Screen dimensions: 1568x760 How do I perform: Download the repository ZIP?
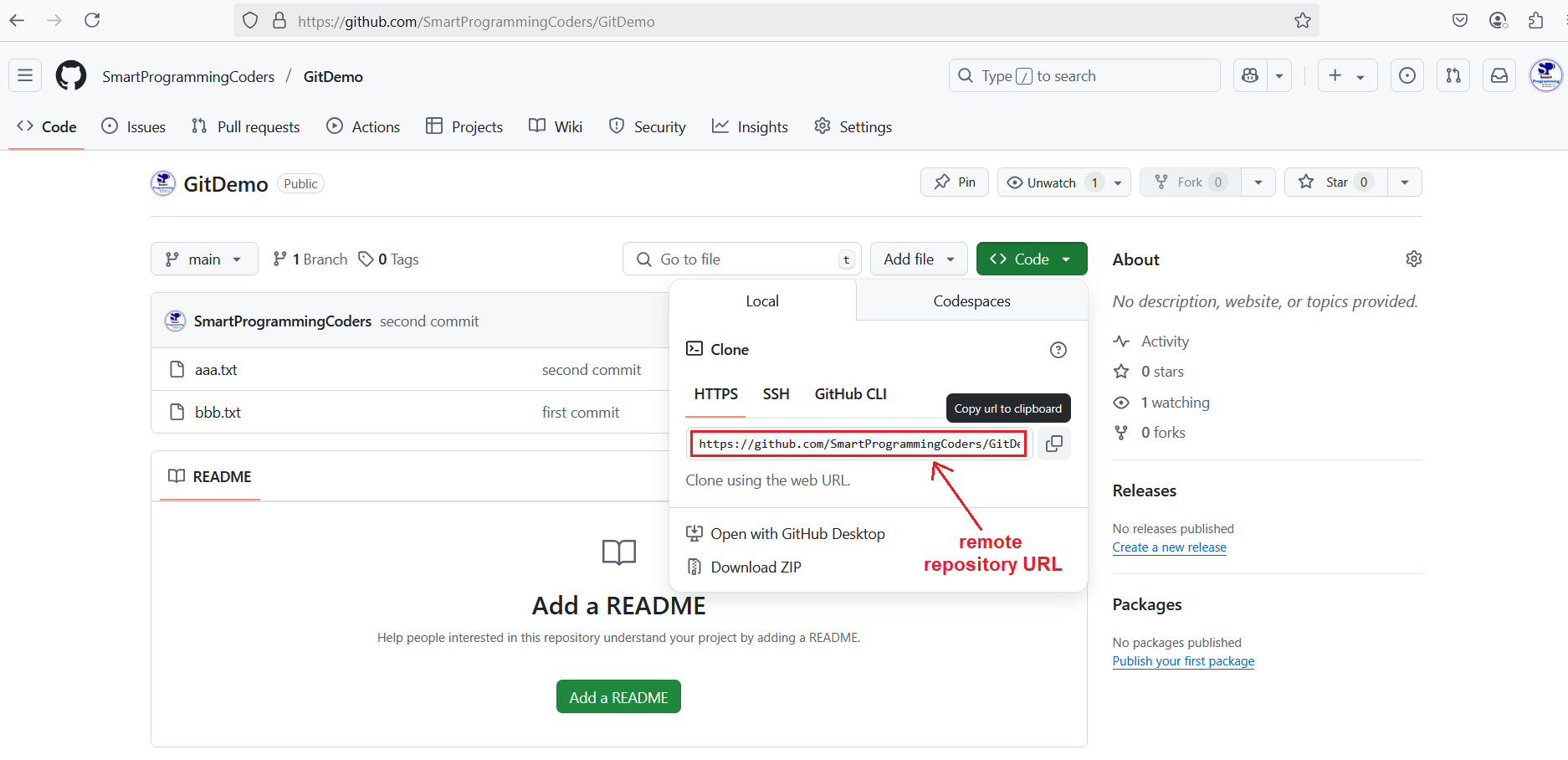744,567
